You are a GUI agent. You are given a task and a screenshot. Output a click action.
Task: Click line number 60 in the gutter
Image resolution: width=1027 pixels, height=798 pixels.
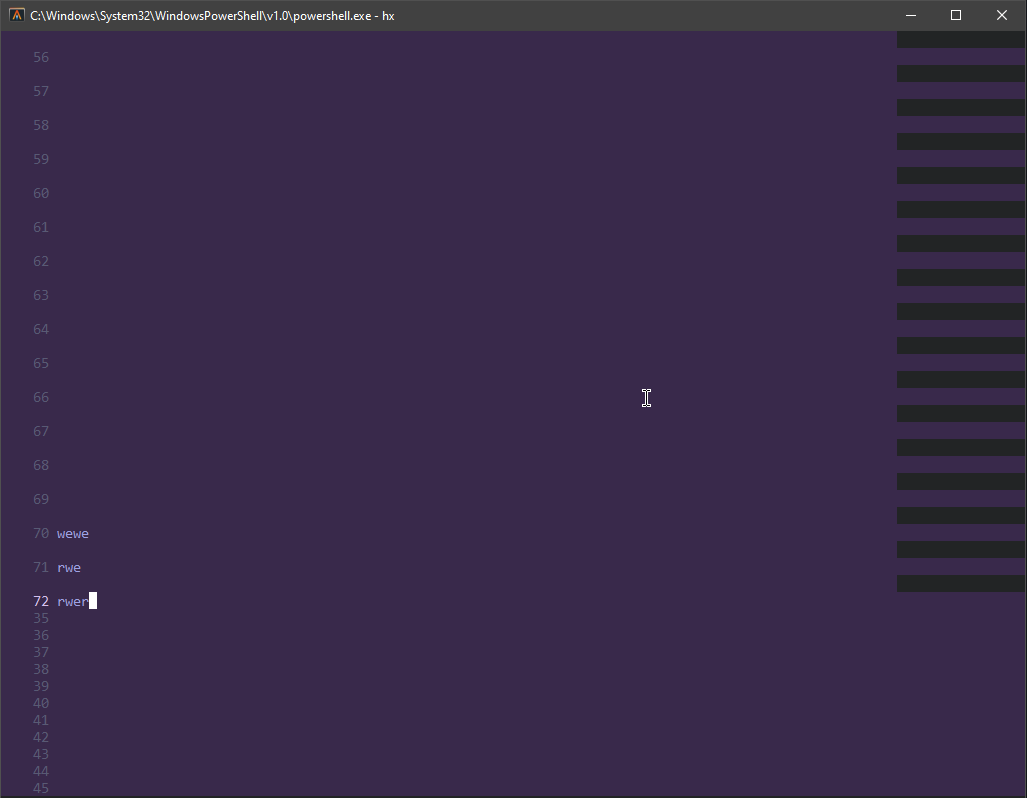pyautogui.click(x=40, y=192)
